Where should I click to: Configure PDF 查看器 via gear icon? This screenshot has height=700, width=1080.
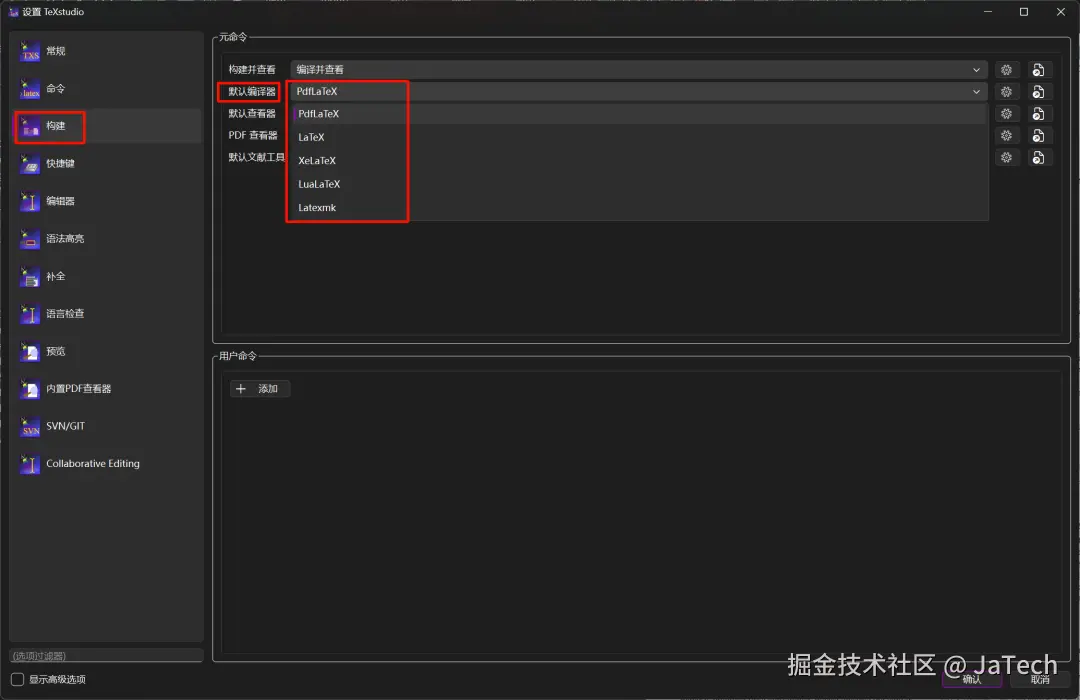coord(1006,136)
